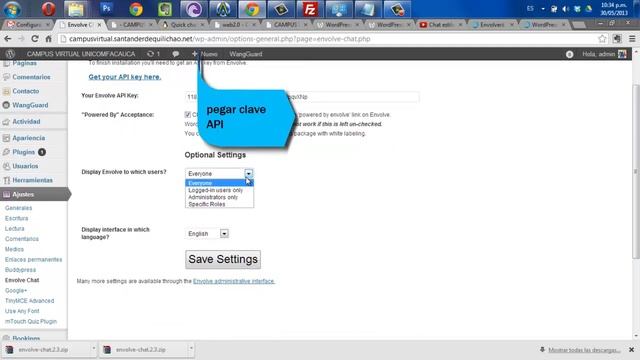
Task: Open Escritura settings submenu
Action: [16, 218]
